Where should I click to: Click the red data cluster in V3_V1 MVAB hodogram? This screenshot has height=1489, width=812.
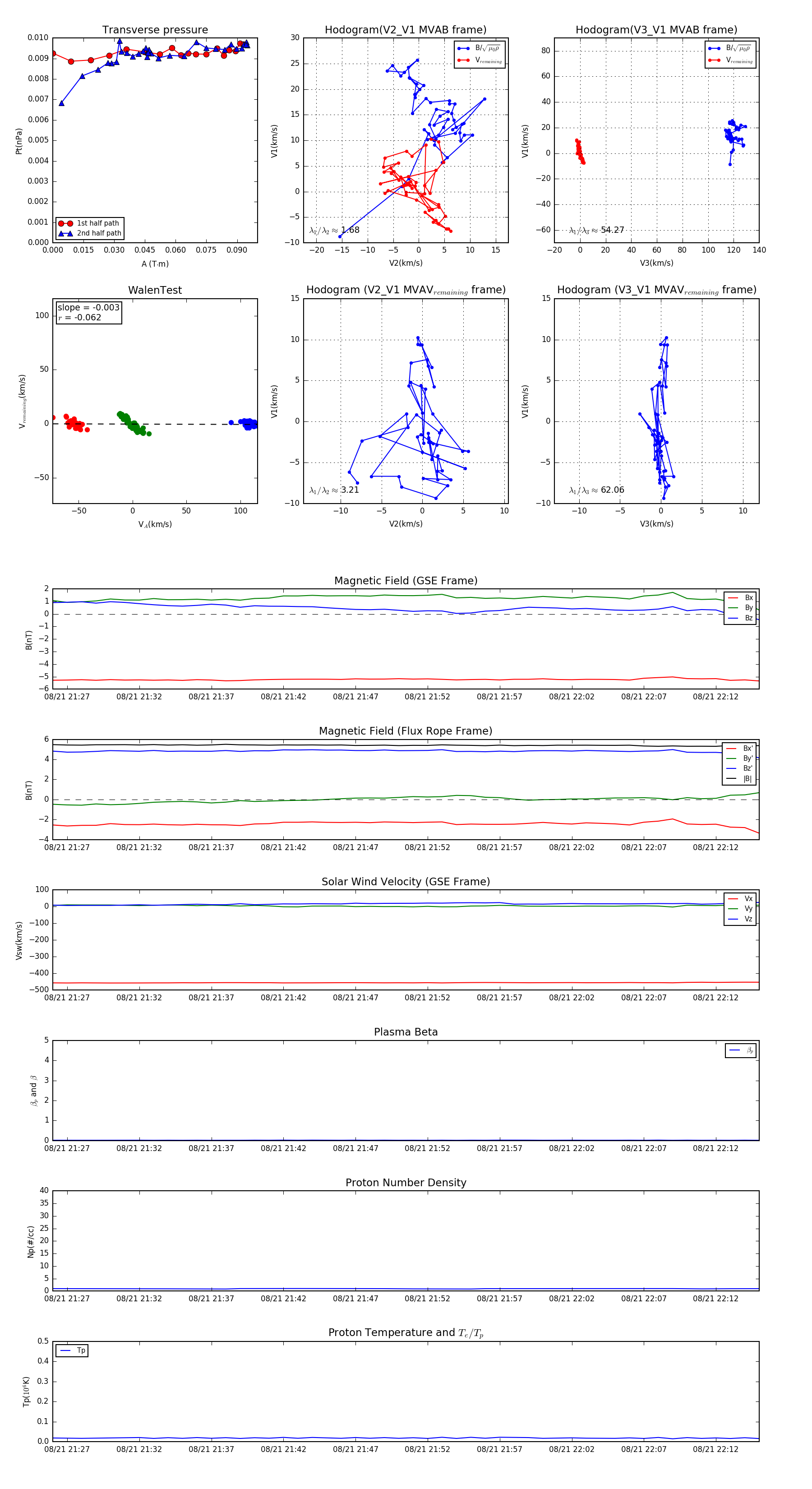(580, 152)
